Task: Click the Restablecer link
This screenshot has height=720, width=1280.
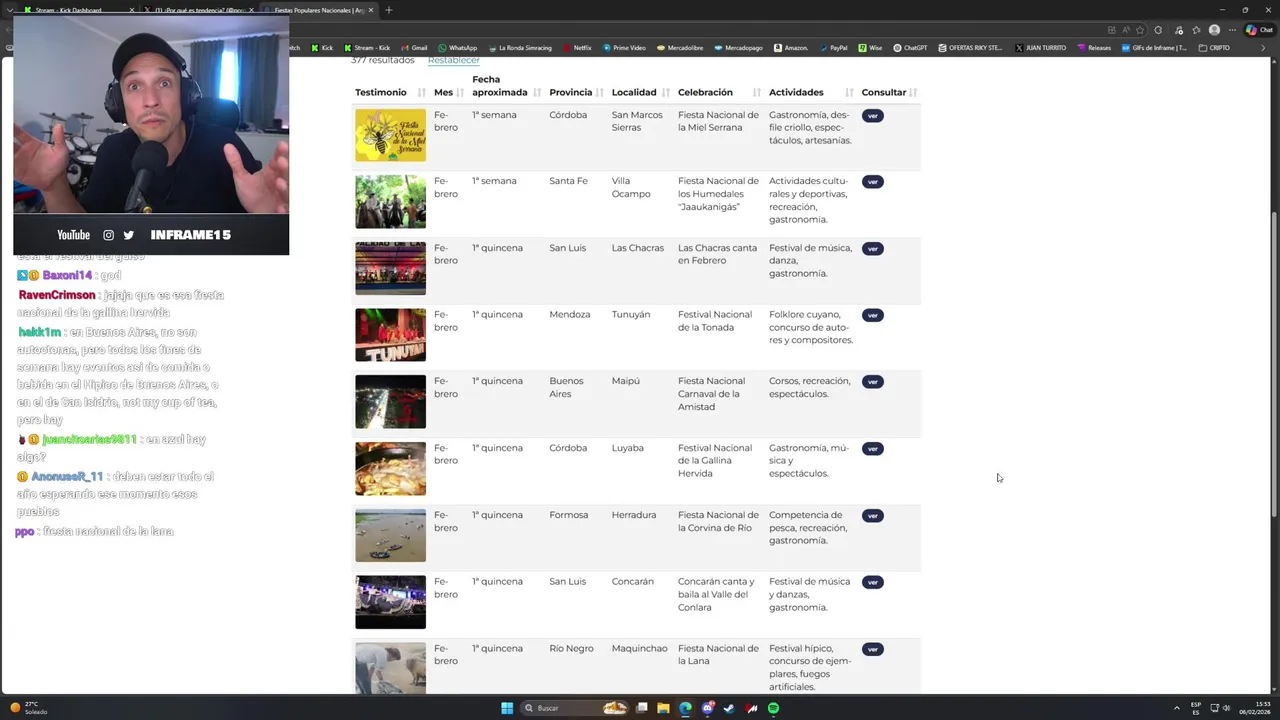Action: tap(454, 60)
